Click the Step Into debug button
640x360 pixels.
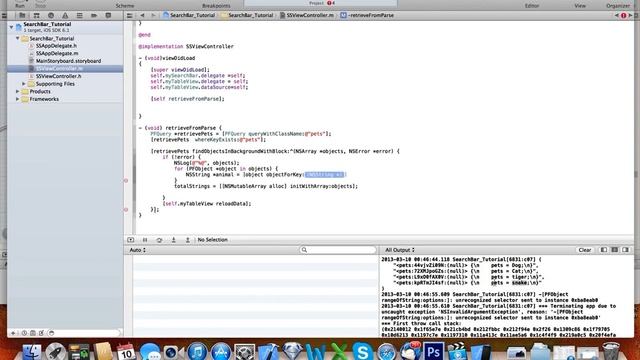coord(173,240)
